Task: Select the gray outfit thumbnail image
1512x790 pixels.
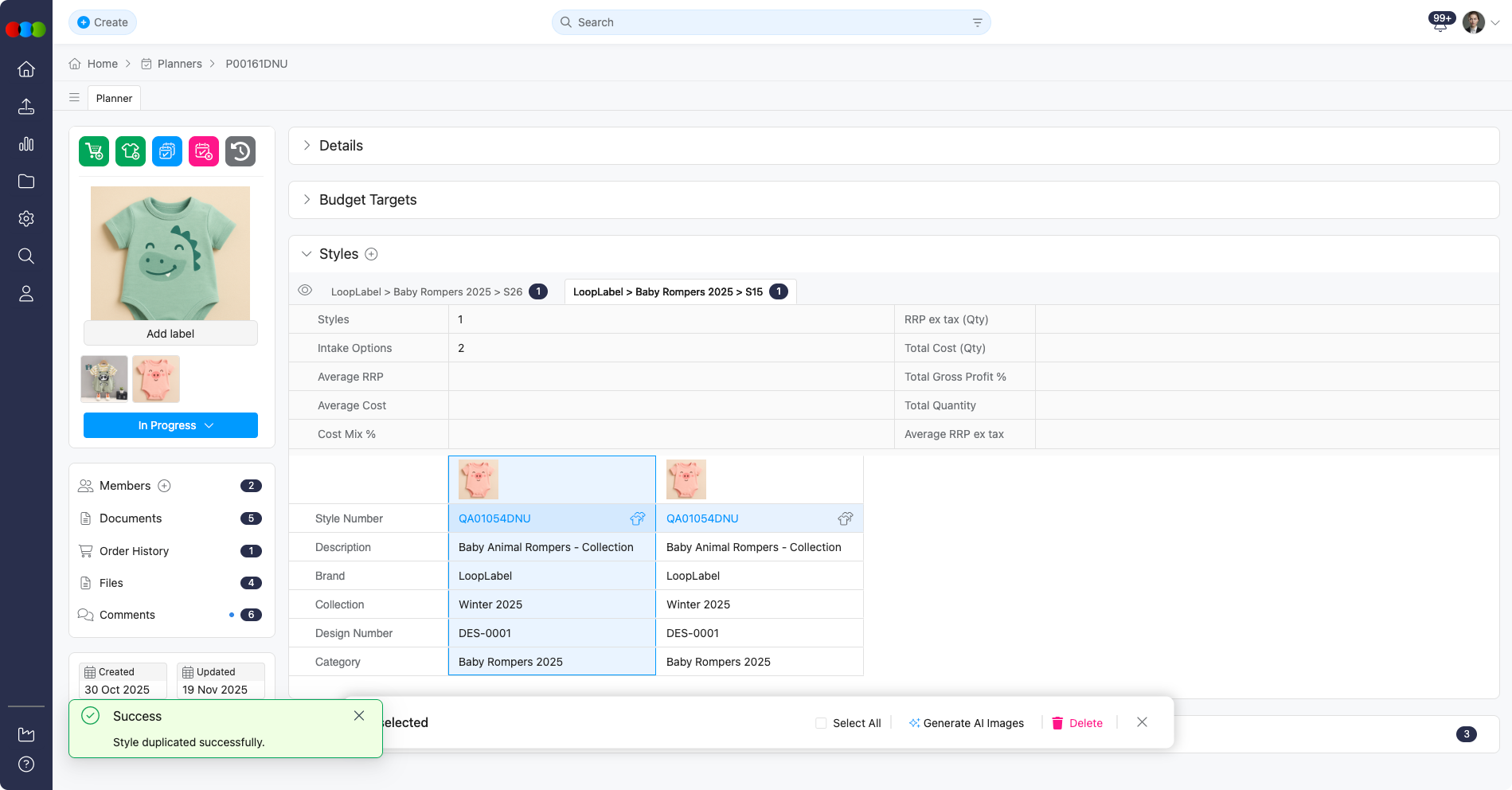Action: tap(104, 378)
